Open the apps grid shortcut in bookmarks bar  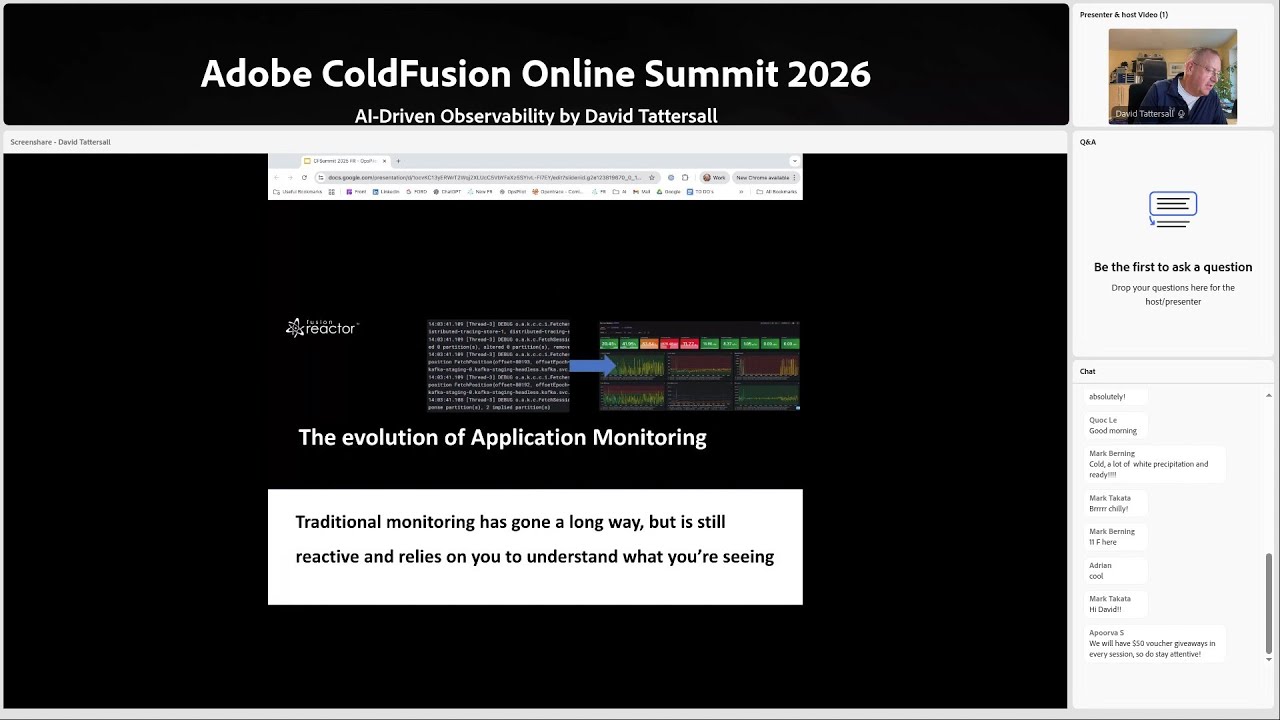(x=332, y=191)
